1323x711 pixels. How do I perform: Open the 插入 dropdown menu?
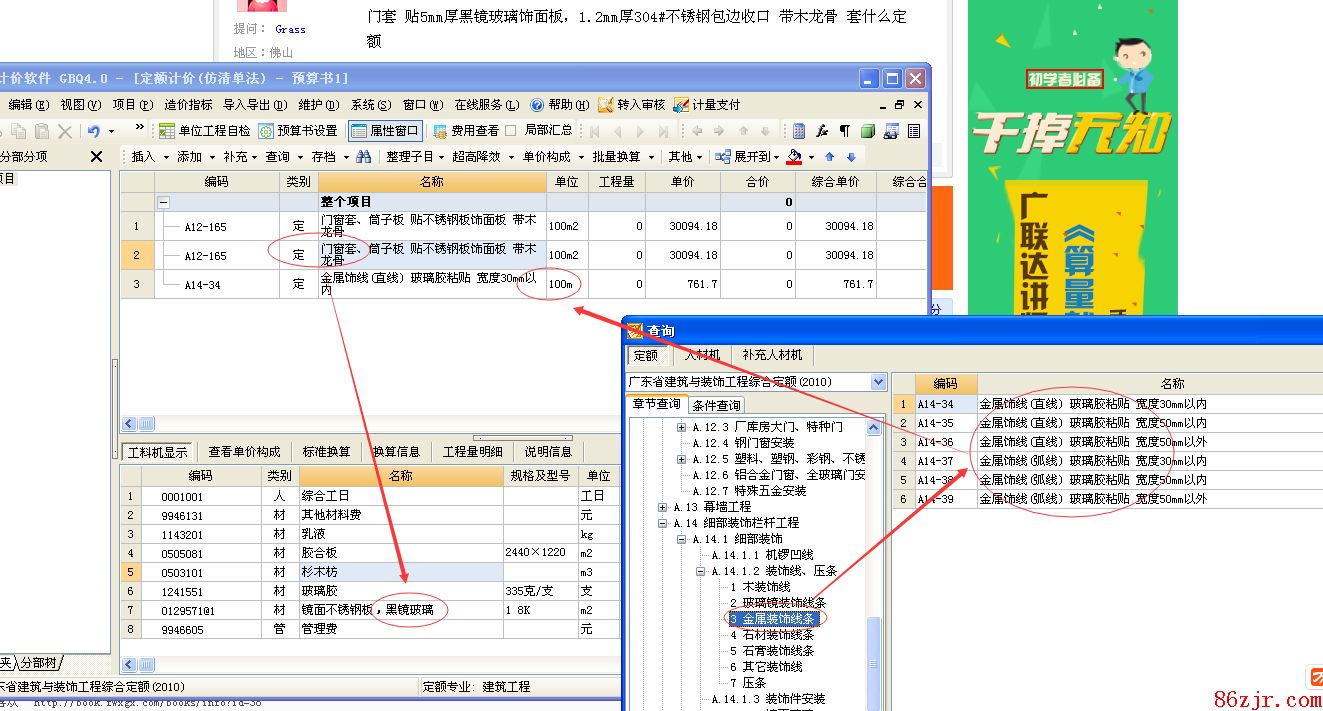(143, 157)
